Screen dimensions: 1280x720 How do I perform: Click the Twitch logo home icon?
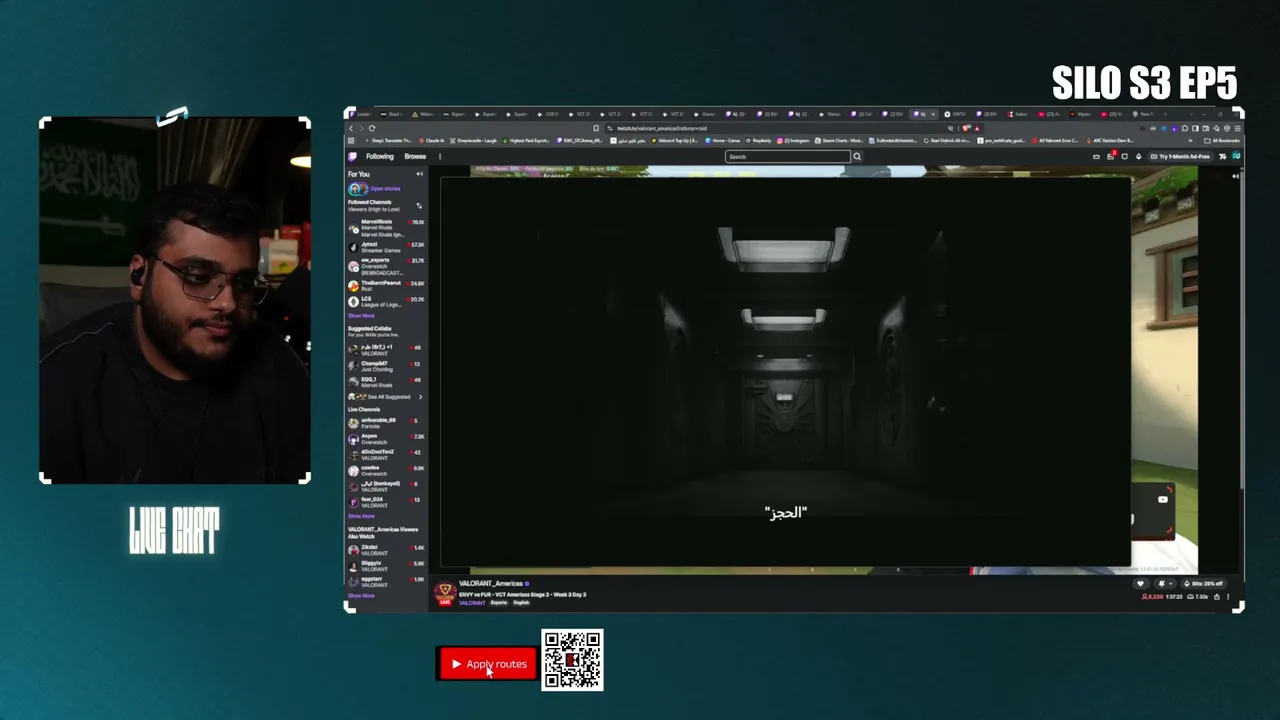coord(352,157)
